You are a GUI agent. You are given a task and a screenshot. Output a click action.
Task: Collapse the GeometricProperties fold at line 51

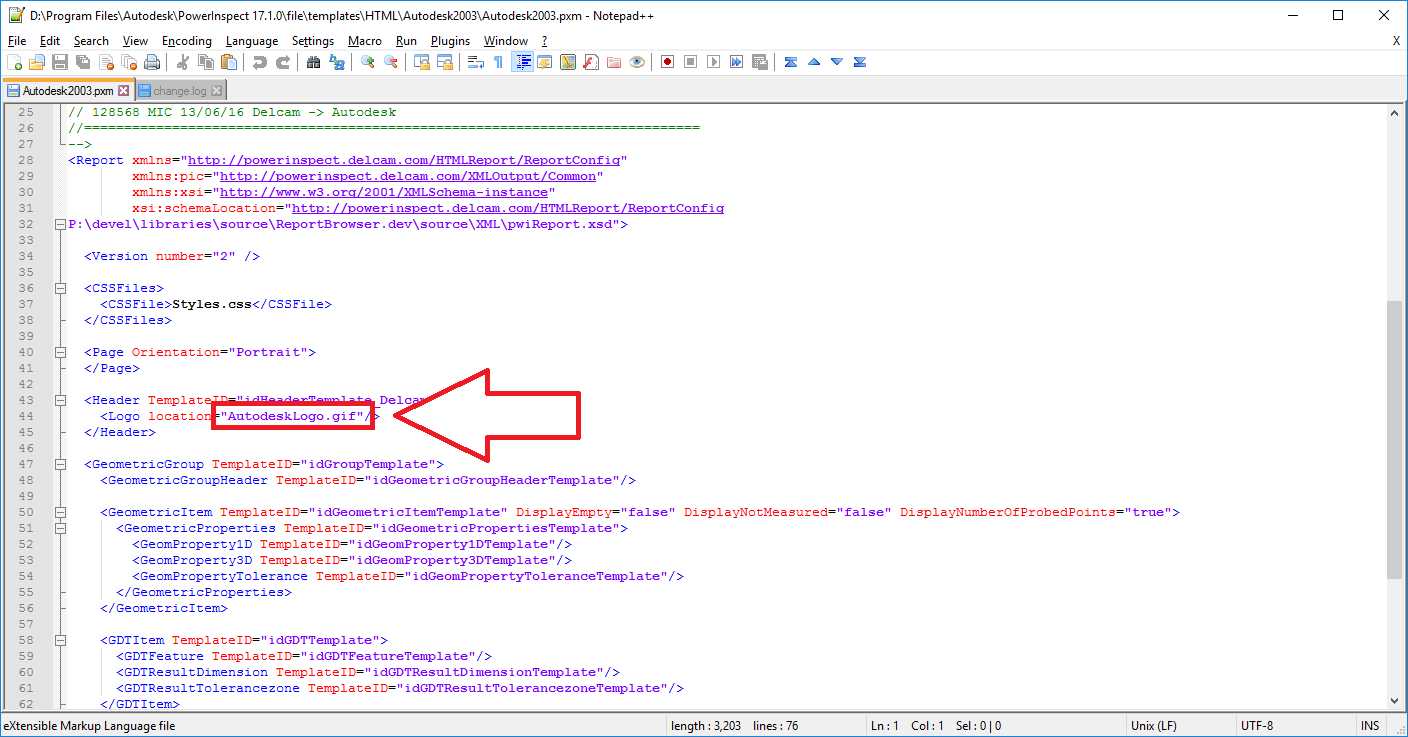pyautogui.click(x=60, y=527)
